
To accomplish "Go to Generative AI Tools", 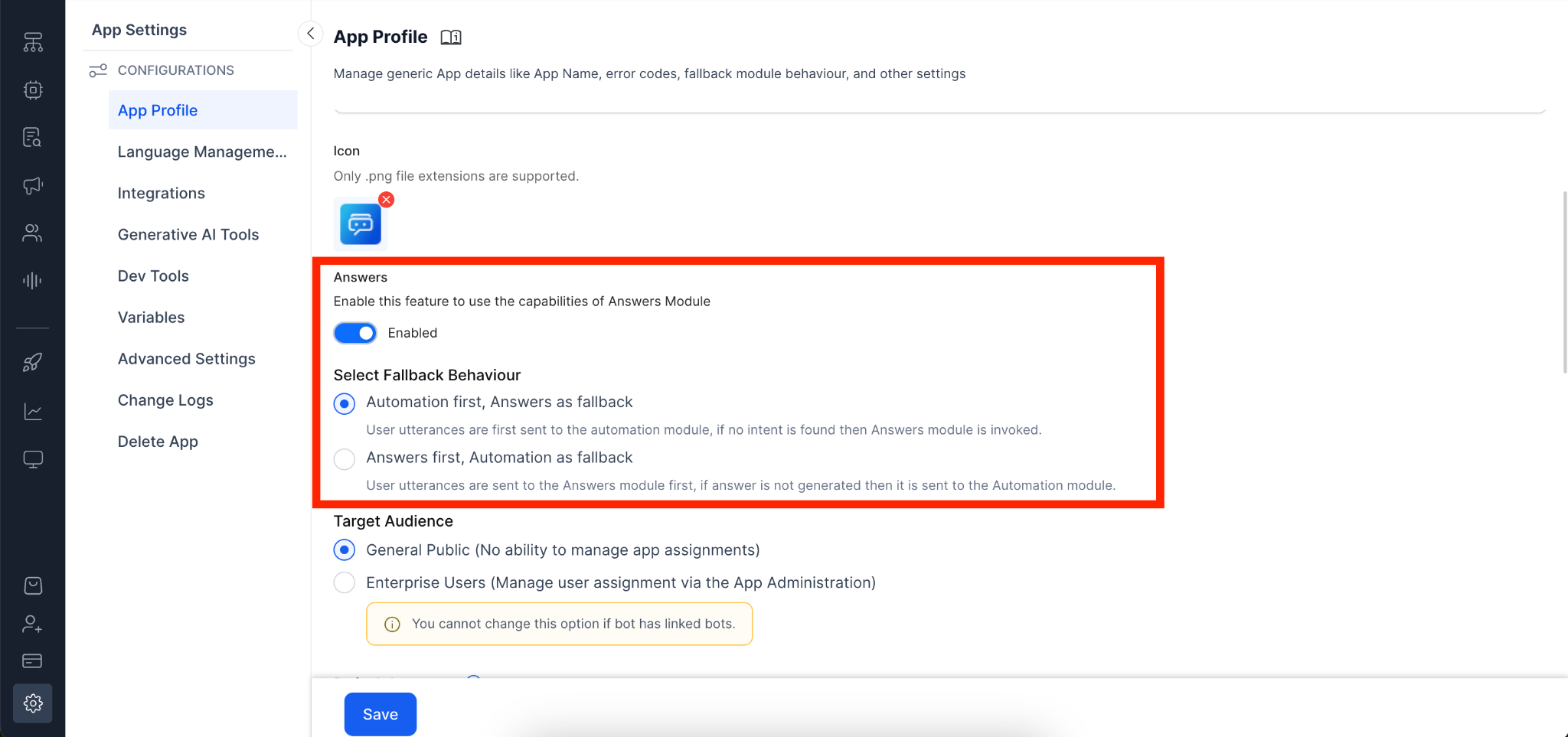I will (188, 235).
